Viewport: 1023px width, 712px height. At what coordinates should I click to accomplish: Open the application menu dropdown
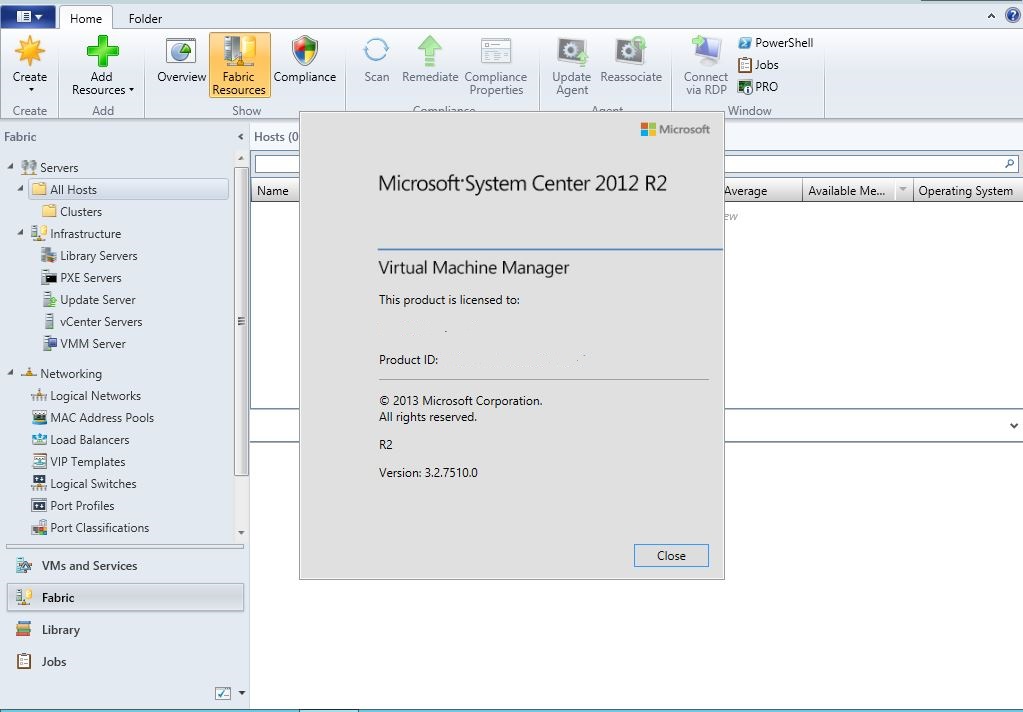point(28,16)
